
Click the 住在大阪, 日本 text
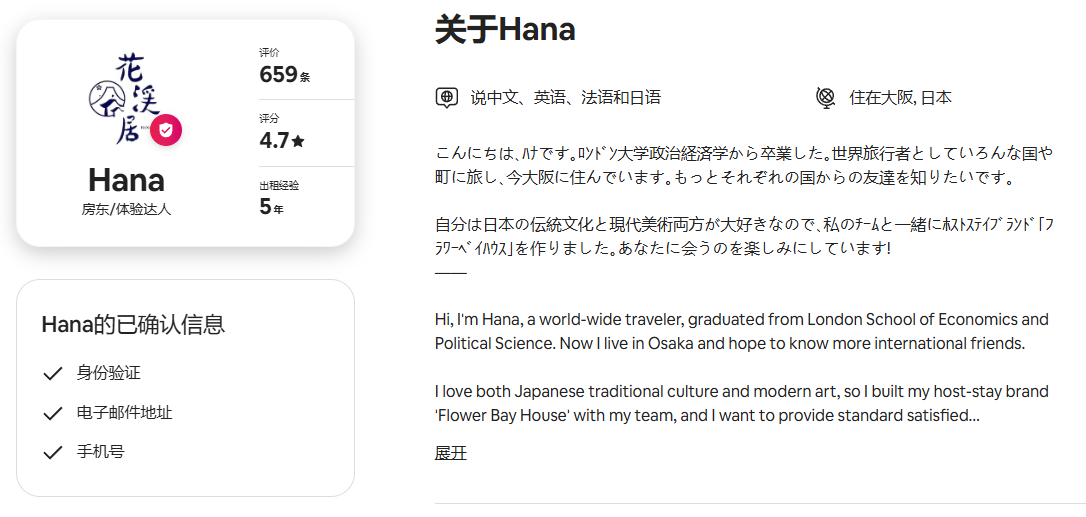point(900,98)
